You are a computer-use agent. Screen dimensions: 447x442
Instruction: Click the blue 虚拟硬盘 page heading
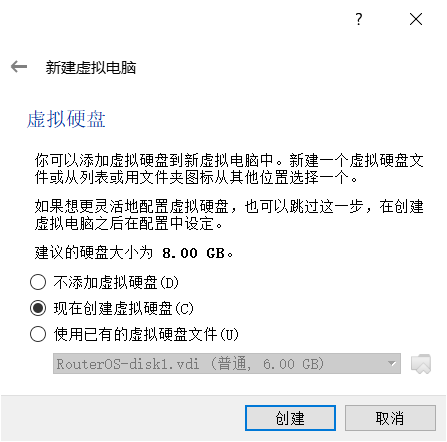66,119
